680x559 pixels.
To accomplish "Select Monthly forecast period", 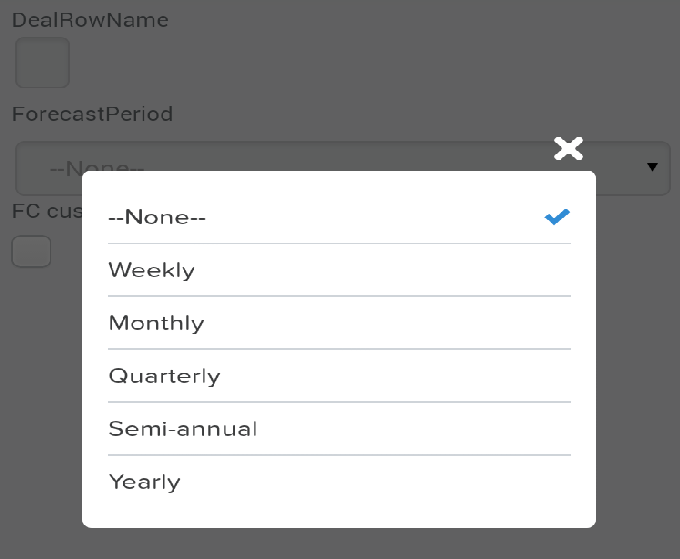I will coord(156,323).
